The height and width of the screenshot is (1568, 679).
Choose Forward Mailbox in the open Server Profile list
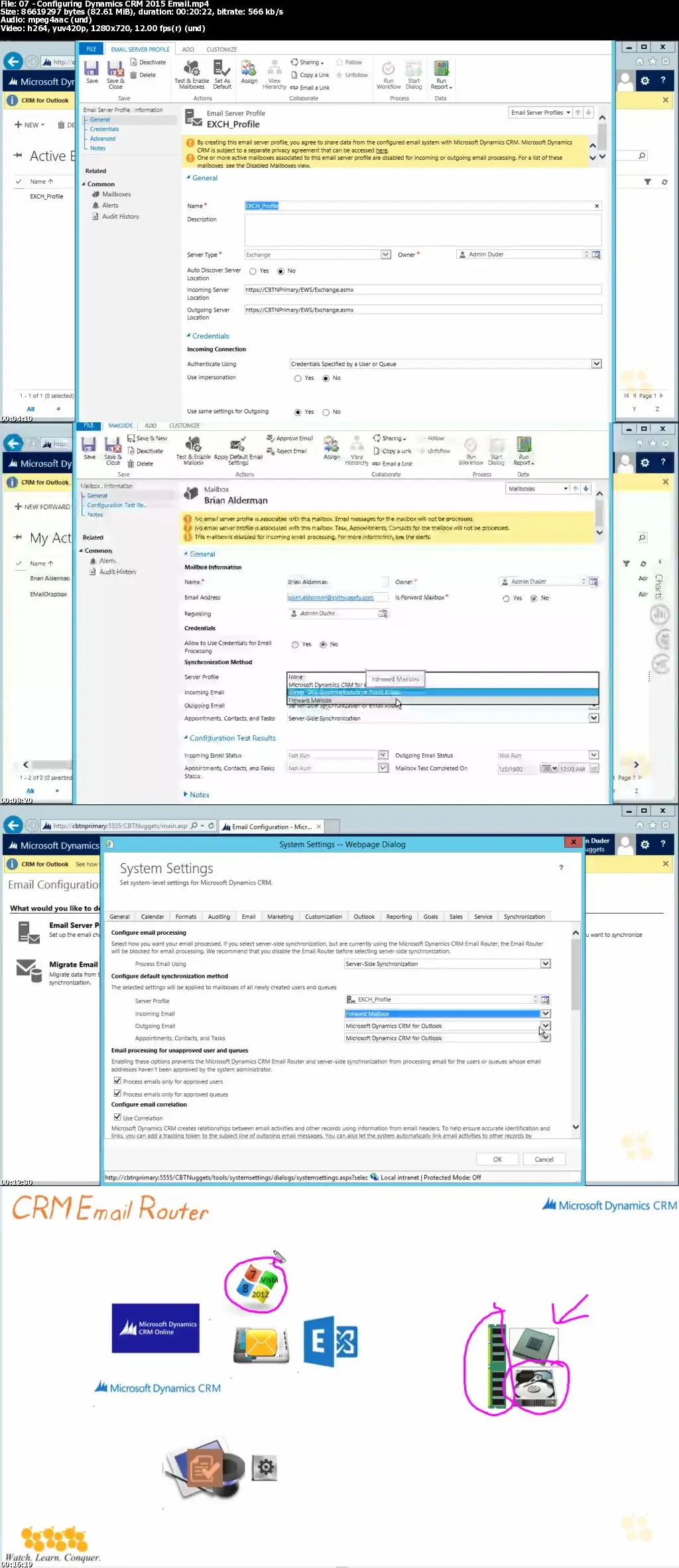click(442, 700)
